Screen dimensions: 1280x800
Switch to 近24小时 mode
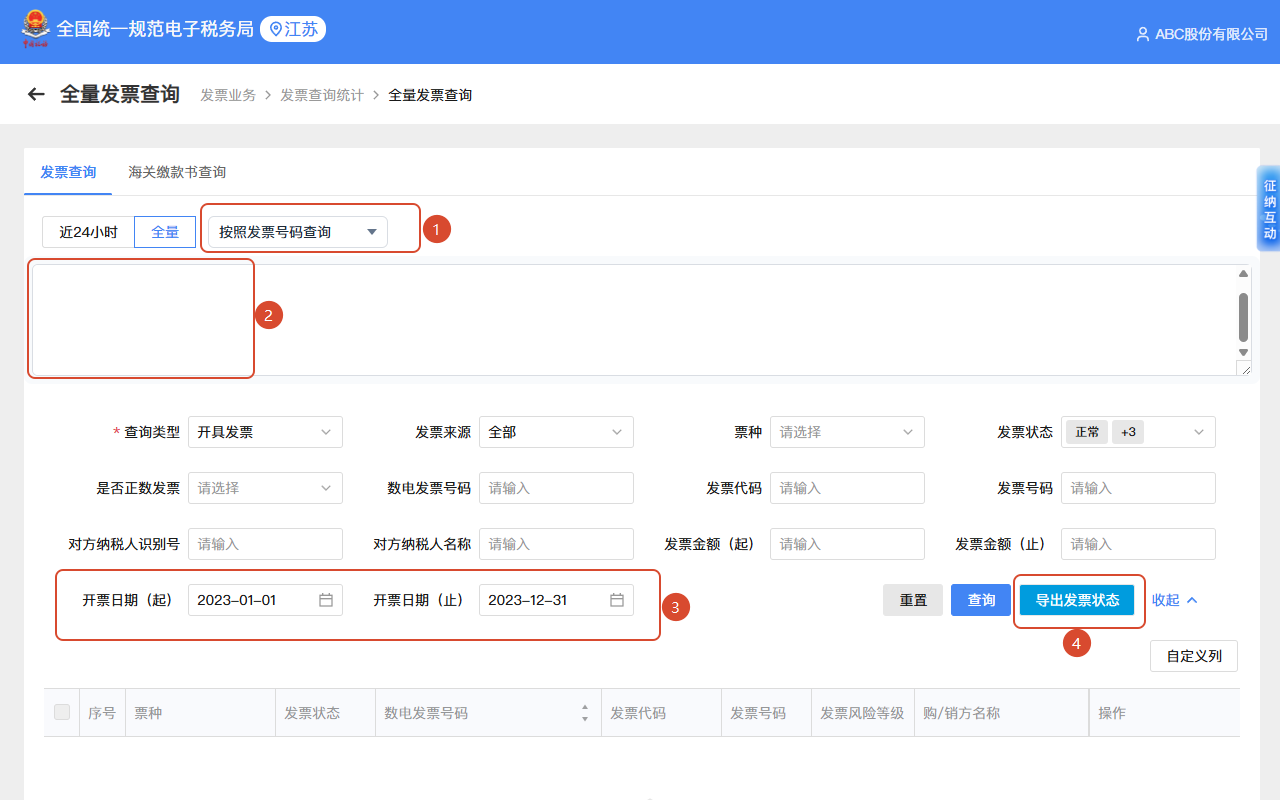tap(87, 231)
